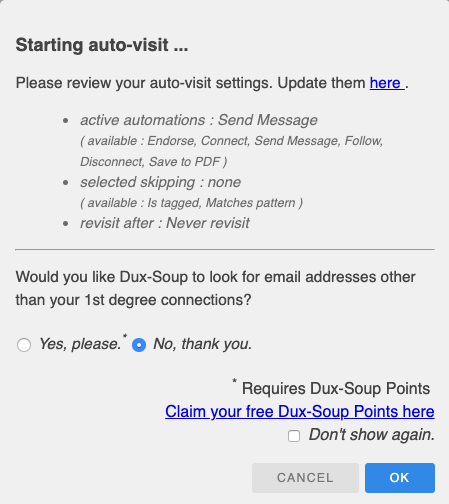Click the "Yes, please." label text
Viewport: 449px width, 504px height.
coord(80,344)
